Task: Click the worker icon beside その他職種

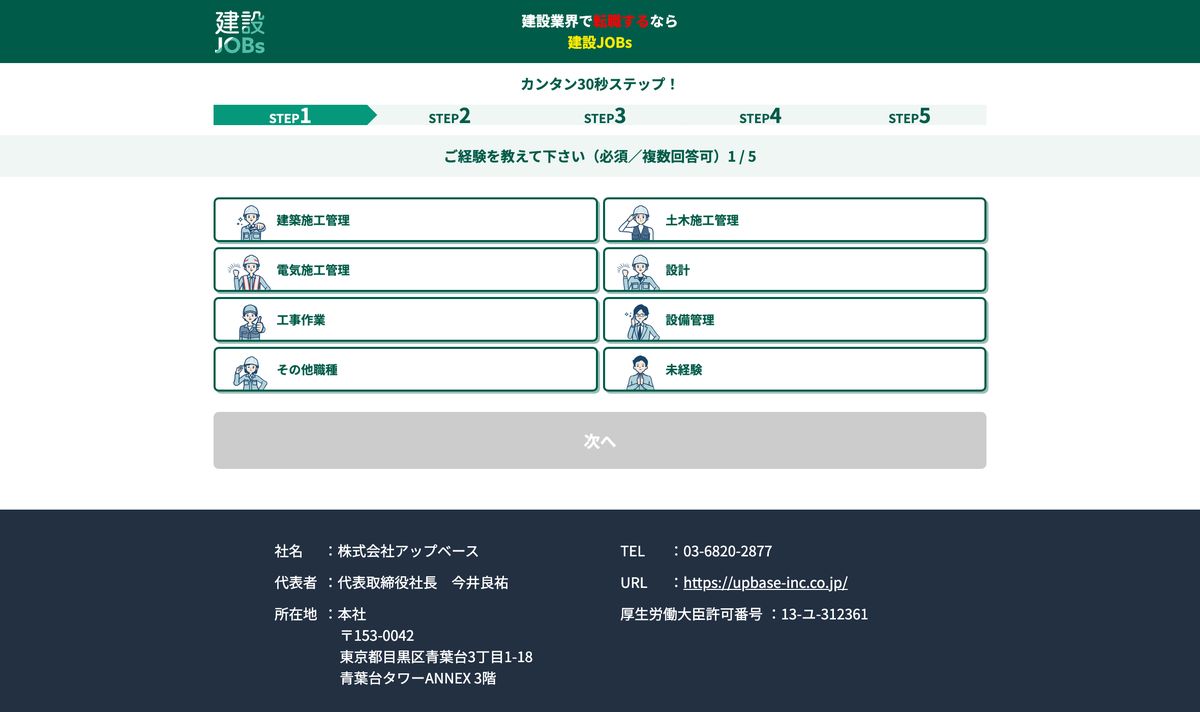Action: (250, 371)
